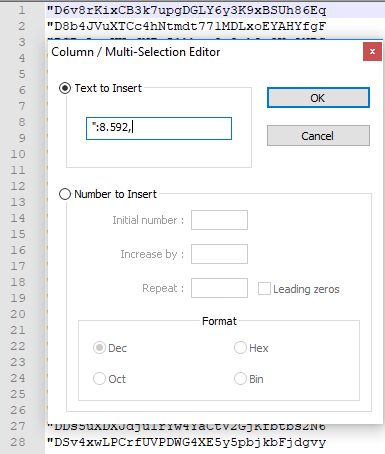Image resolution: width=385 pixels, height=454 pixels.
Task: Close the Column / Multi-Selection Editor dialog
Action: (372, 52)
